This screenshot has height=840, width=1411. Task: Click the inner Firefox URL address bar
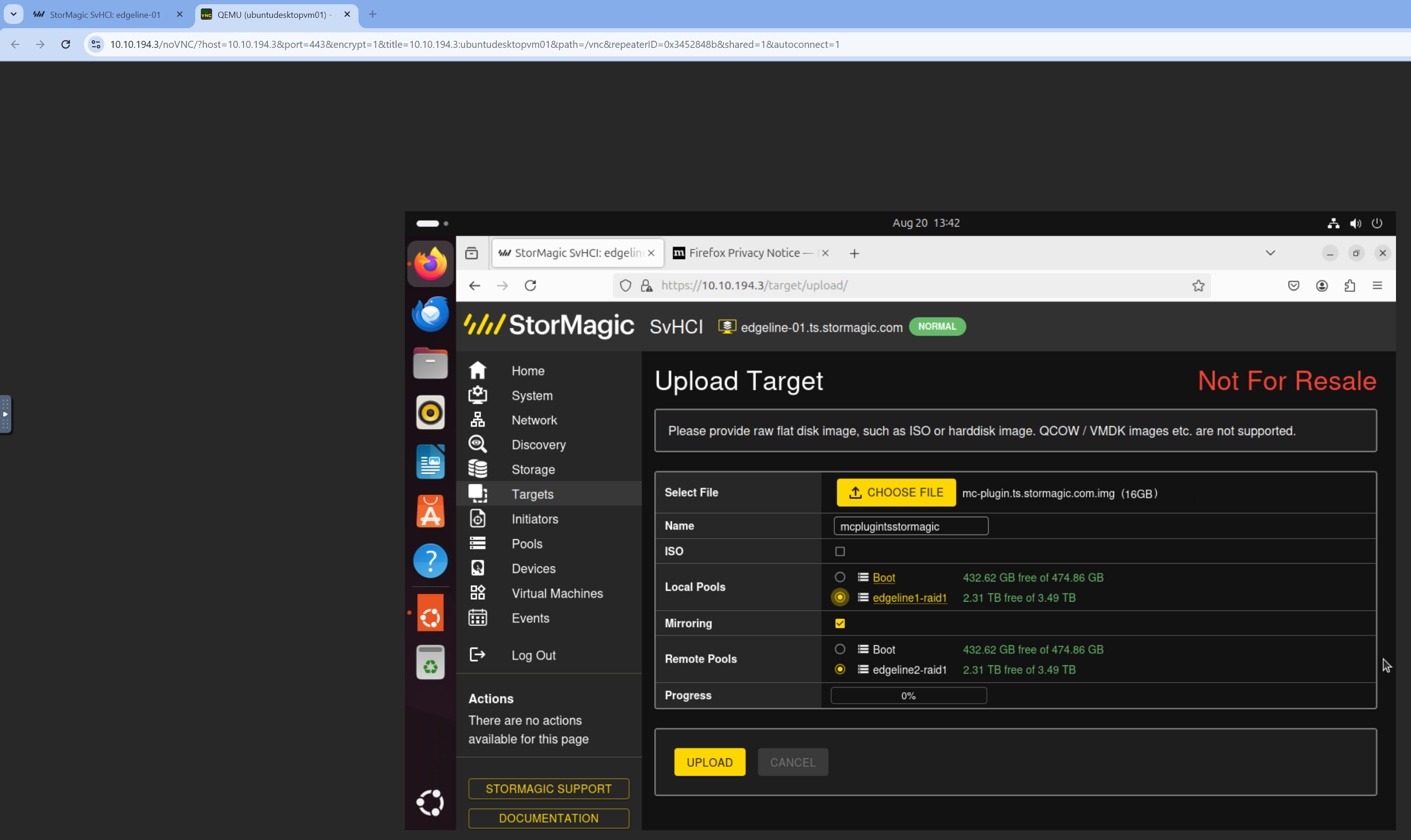coord(911,285)
